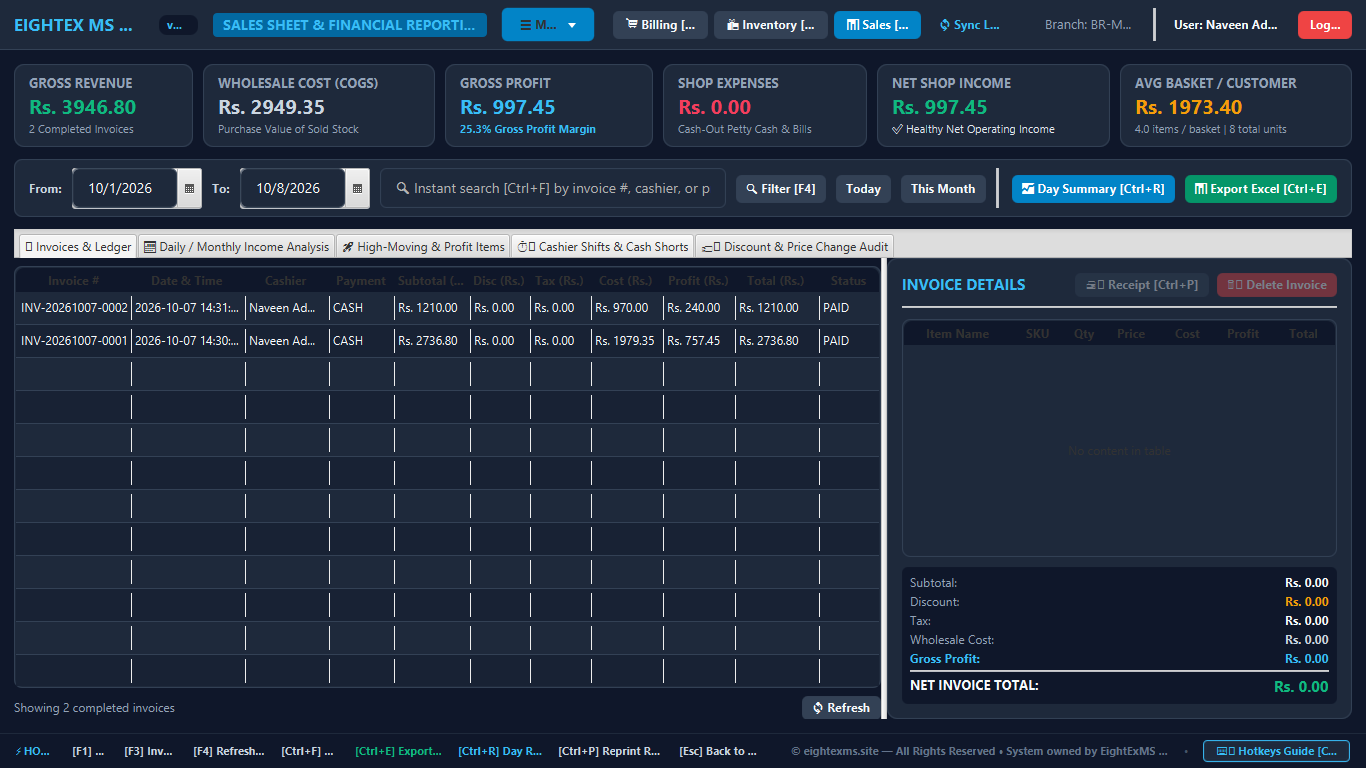1366x768 pixels.
Task: Select invoice INV-20261007-0002 row
Action: [x=447, y=308]
